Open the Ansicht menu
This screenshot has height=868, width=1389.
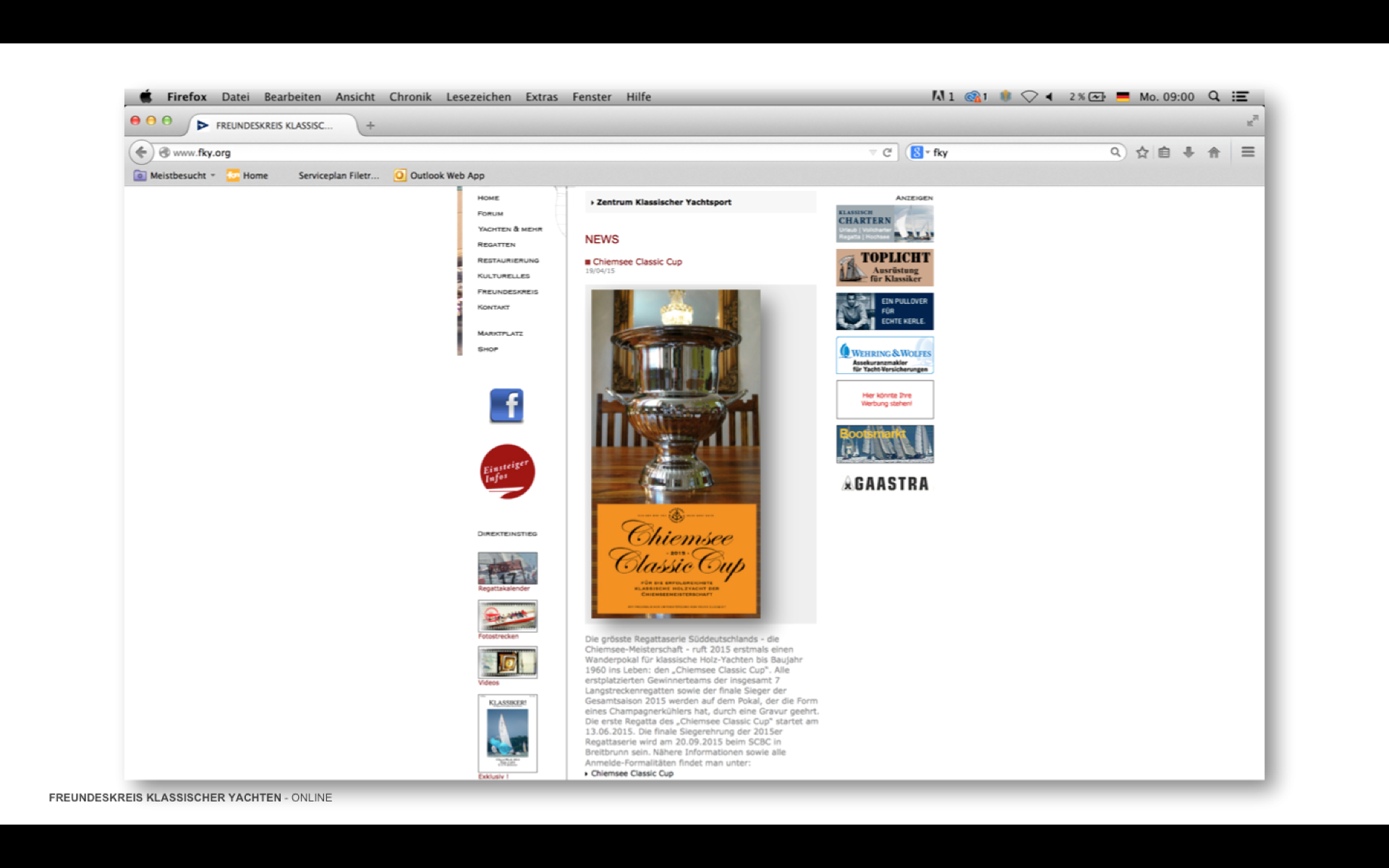point(354,97)
